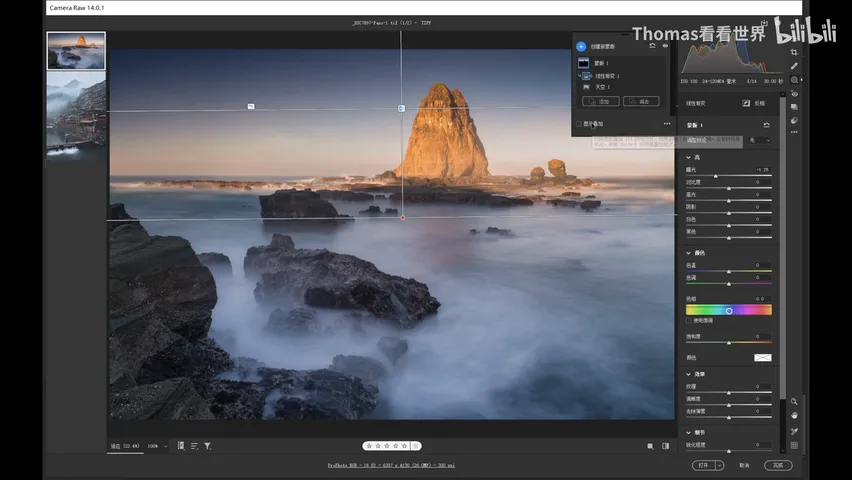Reset 蒙版 1 adjustments with the reset icon
This screenshot has height=480, width=852.
766,125
